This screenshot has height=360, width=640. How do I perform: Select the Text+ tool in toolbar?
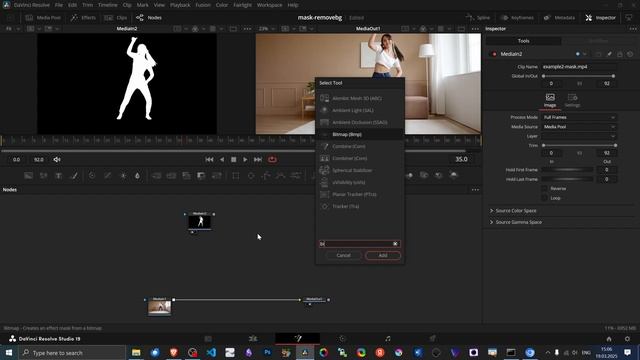point(59,176)
